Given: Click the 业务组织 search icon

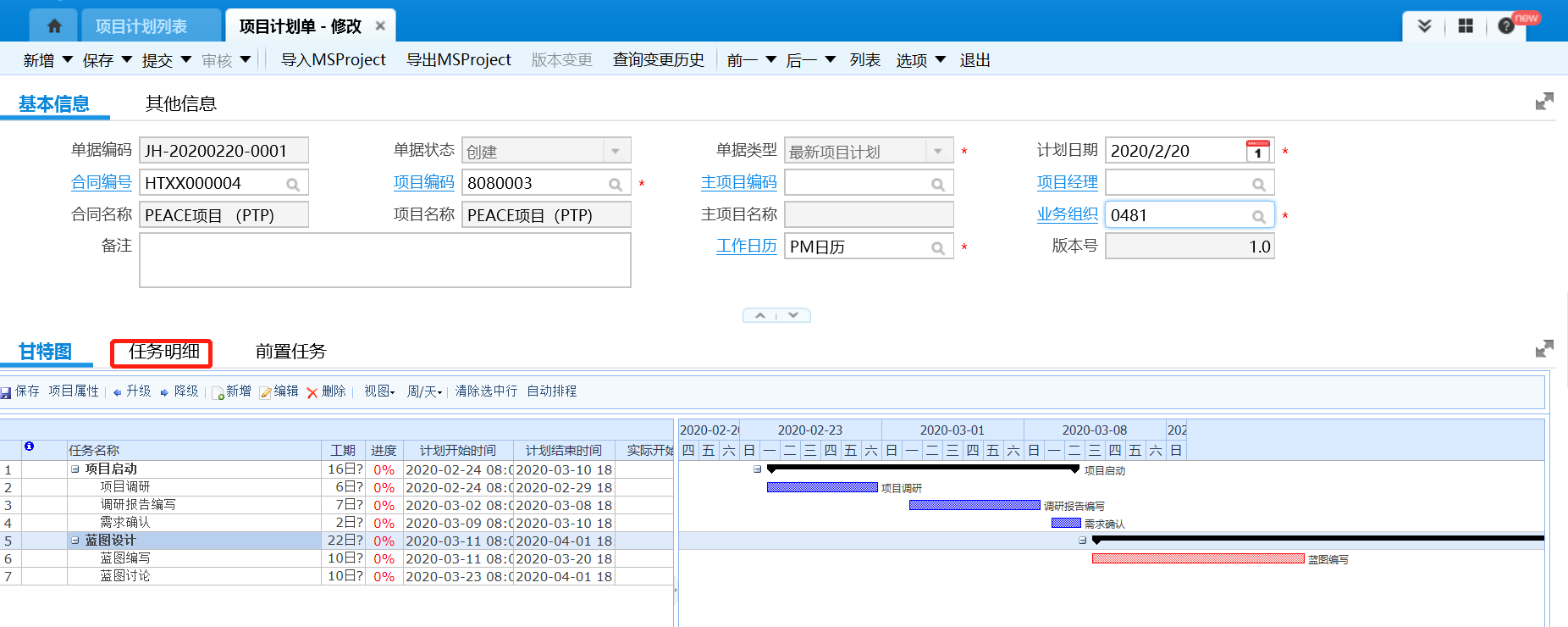Looking at the screenshot, I should [x=1259, y=216].
